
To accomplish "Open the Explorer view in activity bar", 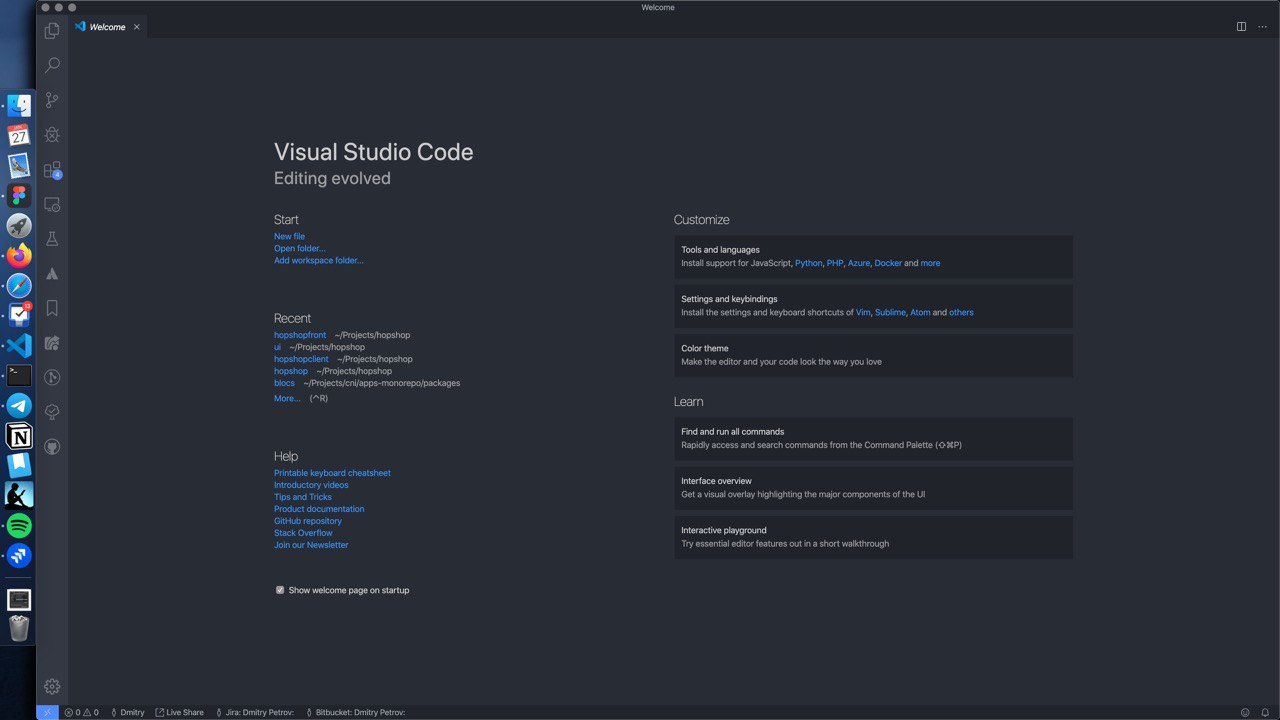I will (x=52, y=31).
